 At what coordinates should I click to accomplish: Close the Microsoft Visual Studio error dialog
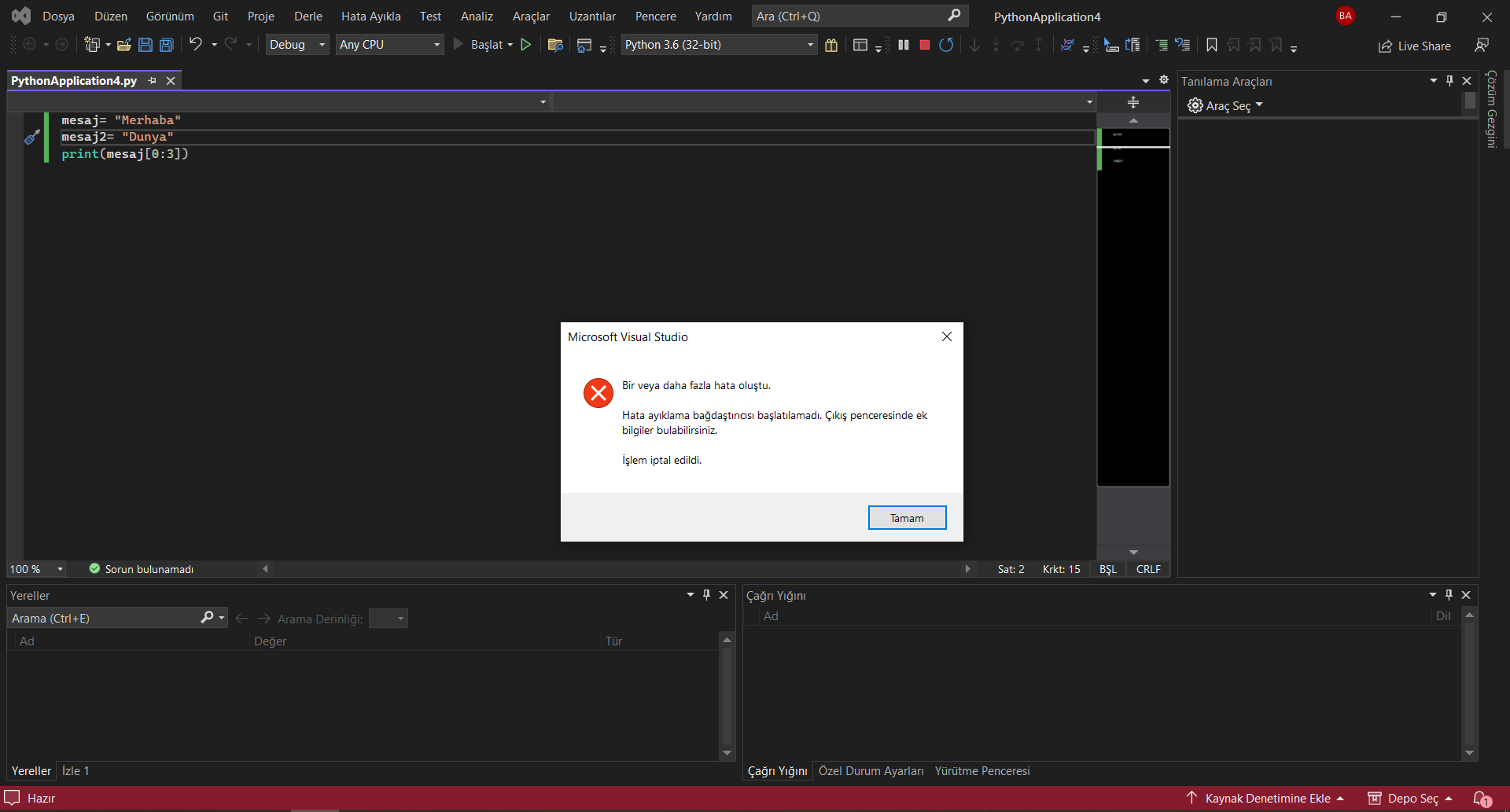[x=947, y=336]
